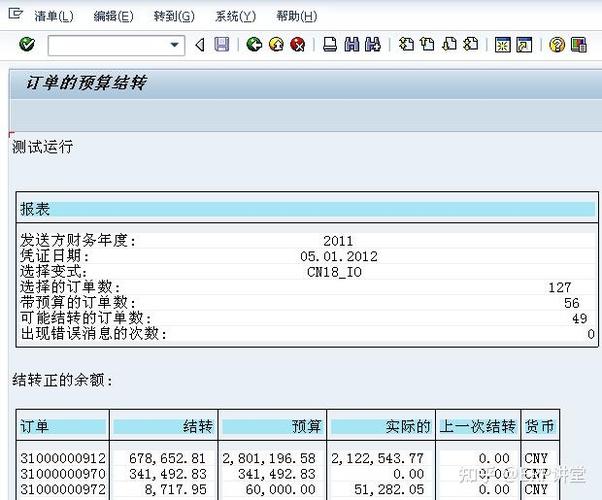This screenshot has height=500, width=602.
Task: Open the command field dropdown arrow
Action: coord(174,45)
